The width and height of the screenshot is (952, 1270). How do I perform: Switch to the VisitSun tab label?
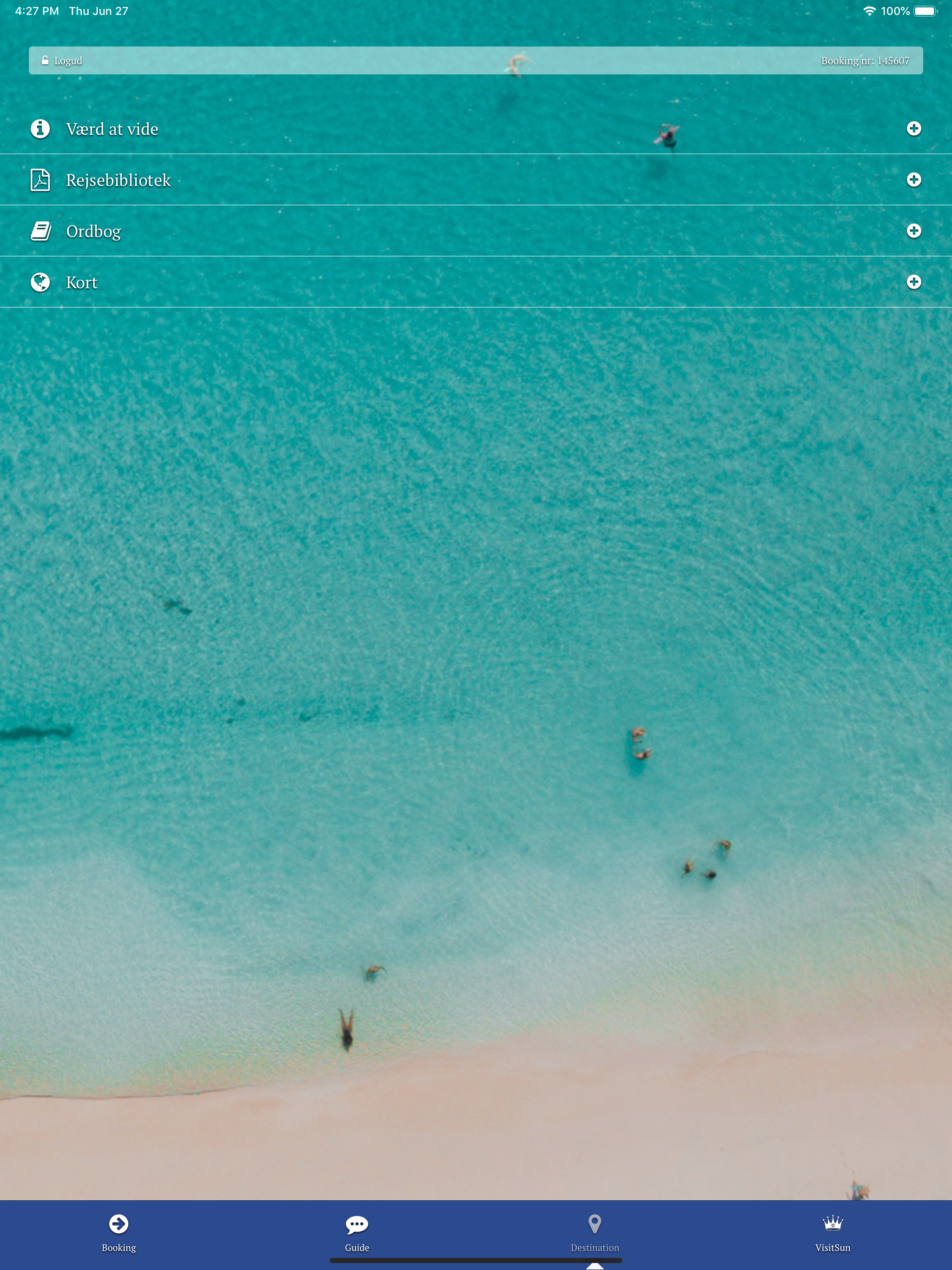pyautogui.click(x=833, y=1248)
